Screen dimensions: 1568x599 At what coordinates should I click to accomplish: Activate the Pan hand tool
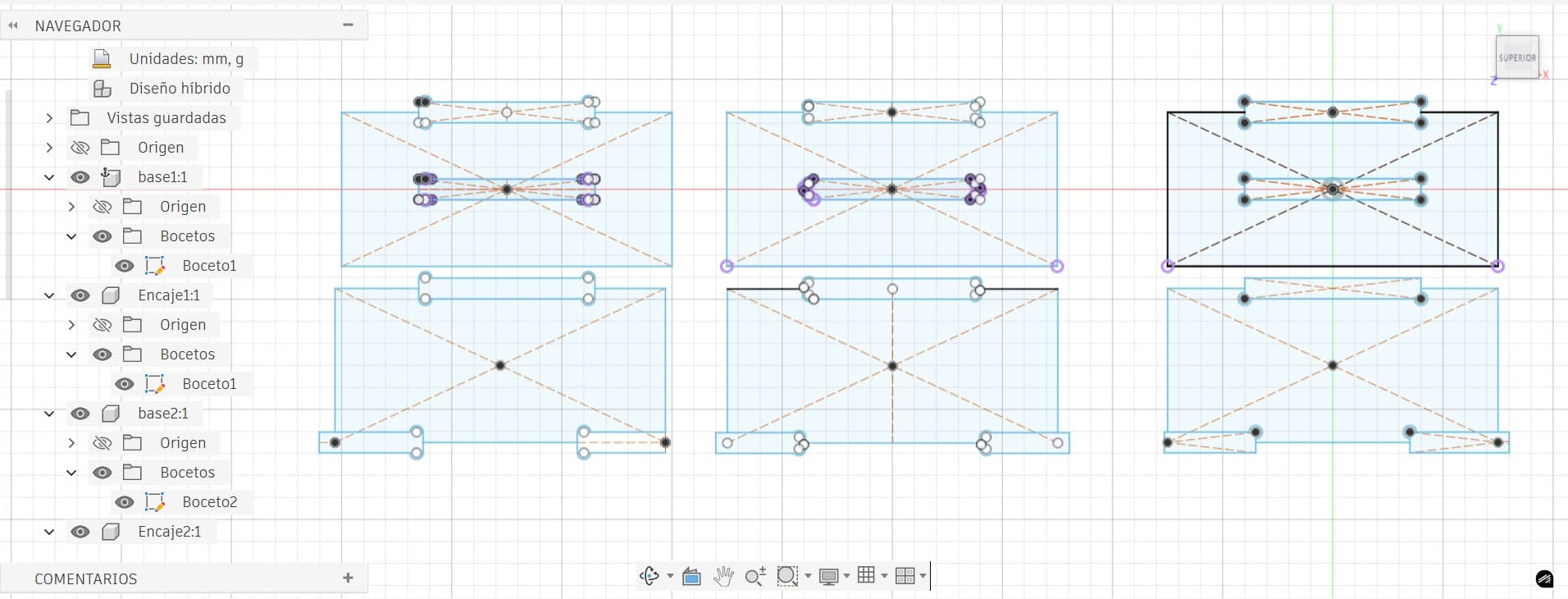722,576
